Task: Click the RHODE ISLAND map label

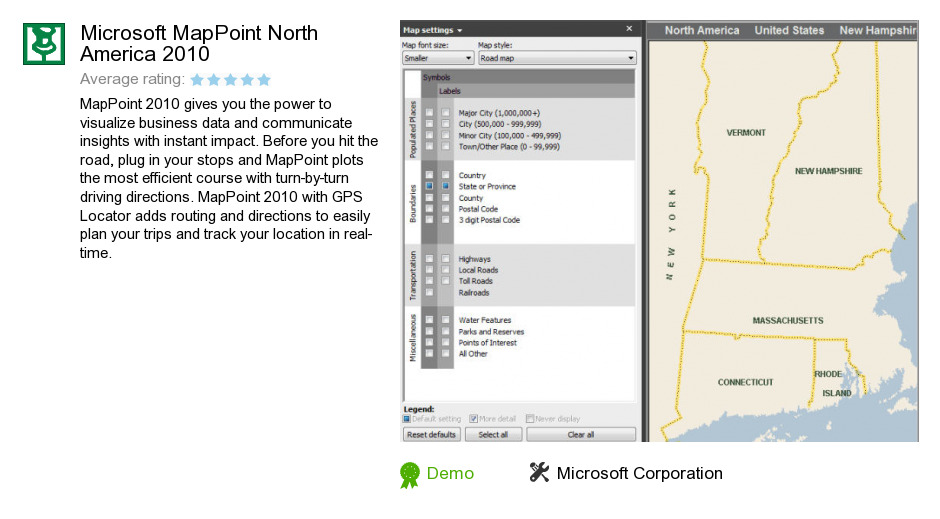Action: [832, 384]
